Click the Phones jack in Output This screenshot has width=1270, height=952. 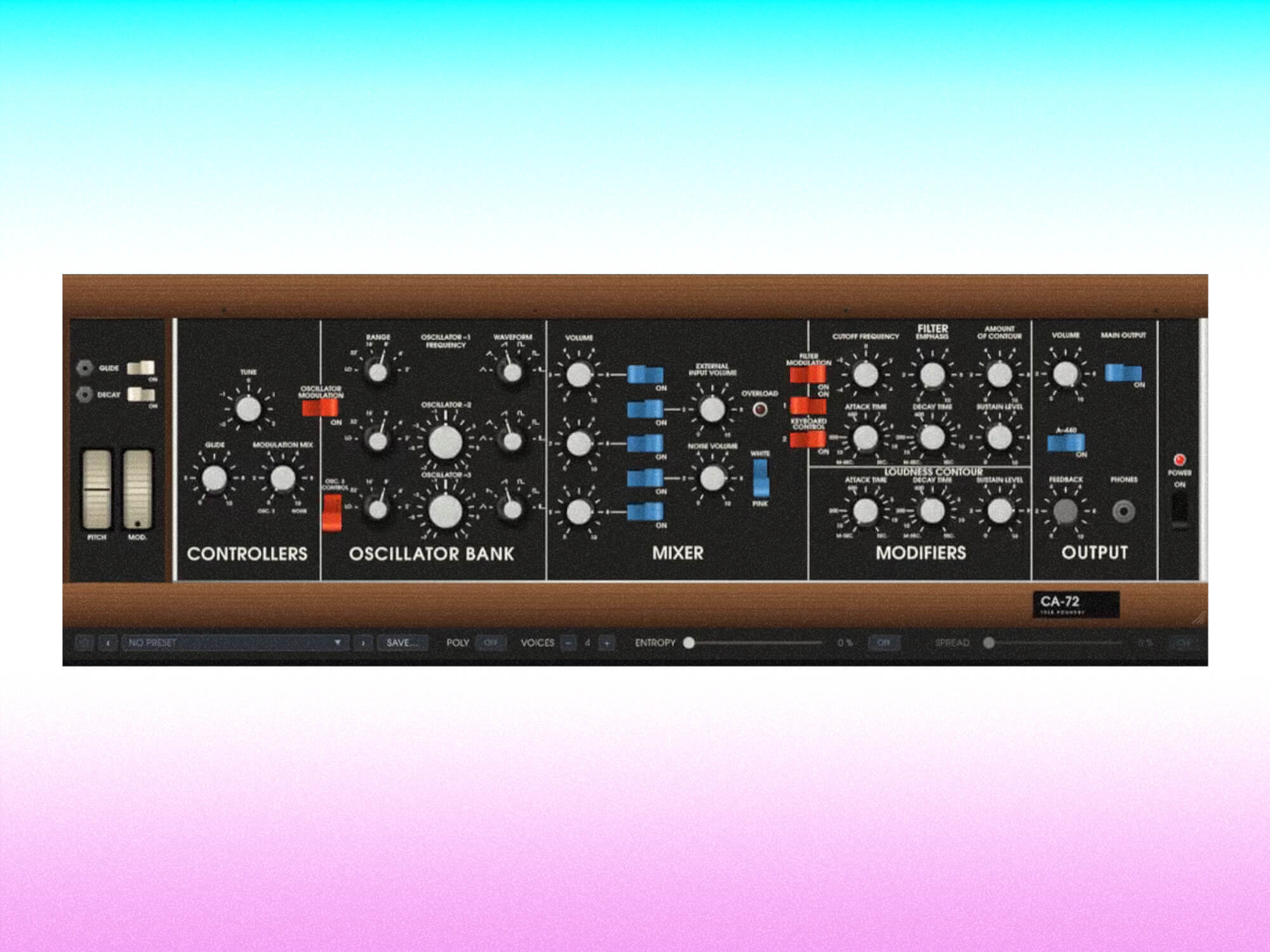[1124, 512]
